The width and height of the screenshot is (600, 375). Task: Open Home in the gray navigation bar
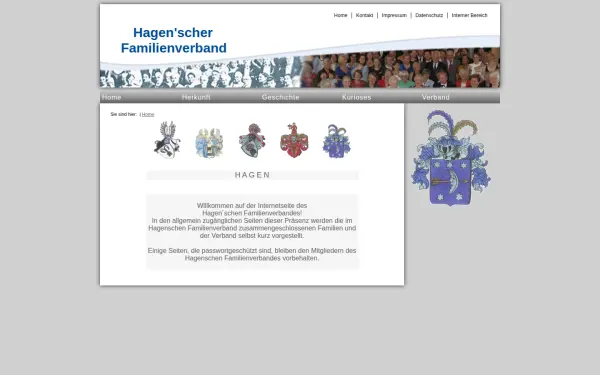(x=112, y=97)
